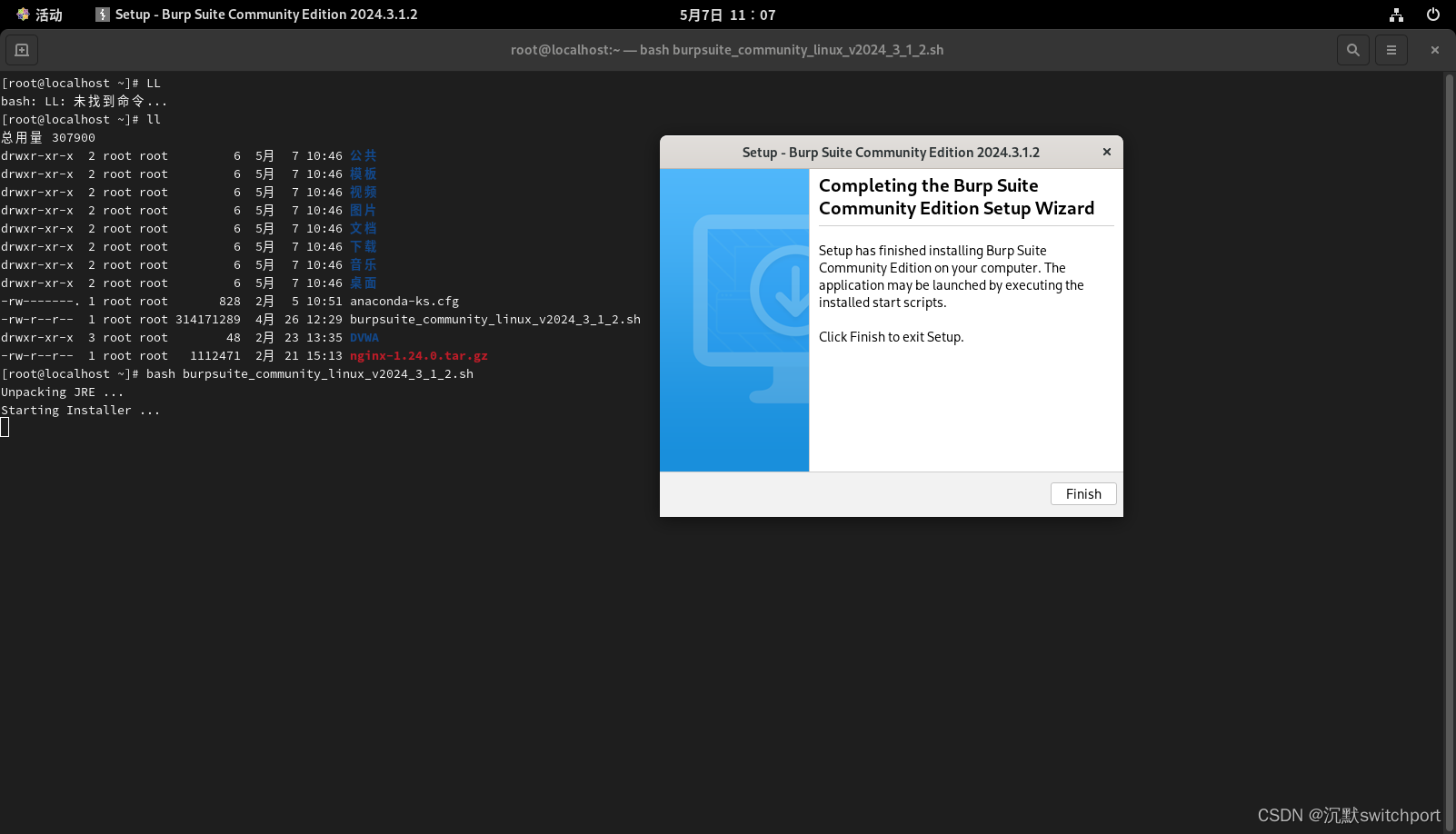Click Finish to exit the Burp Suite setup

1083,493
